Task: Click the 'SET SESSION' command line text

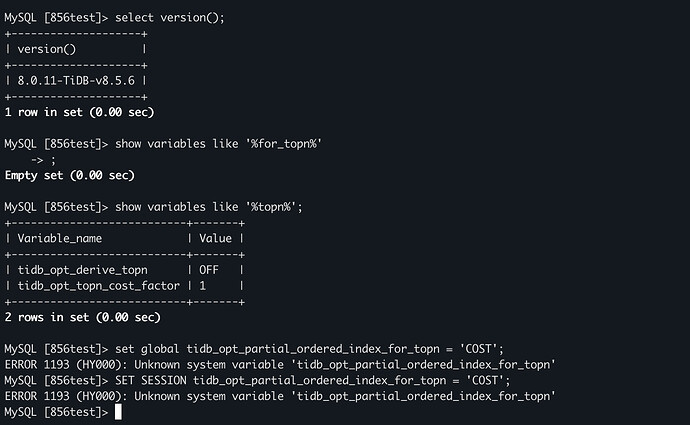Action: coord(312,380)
